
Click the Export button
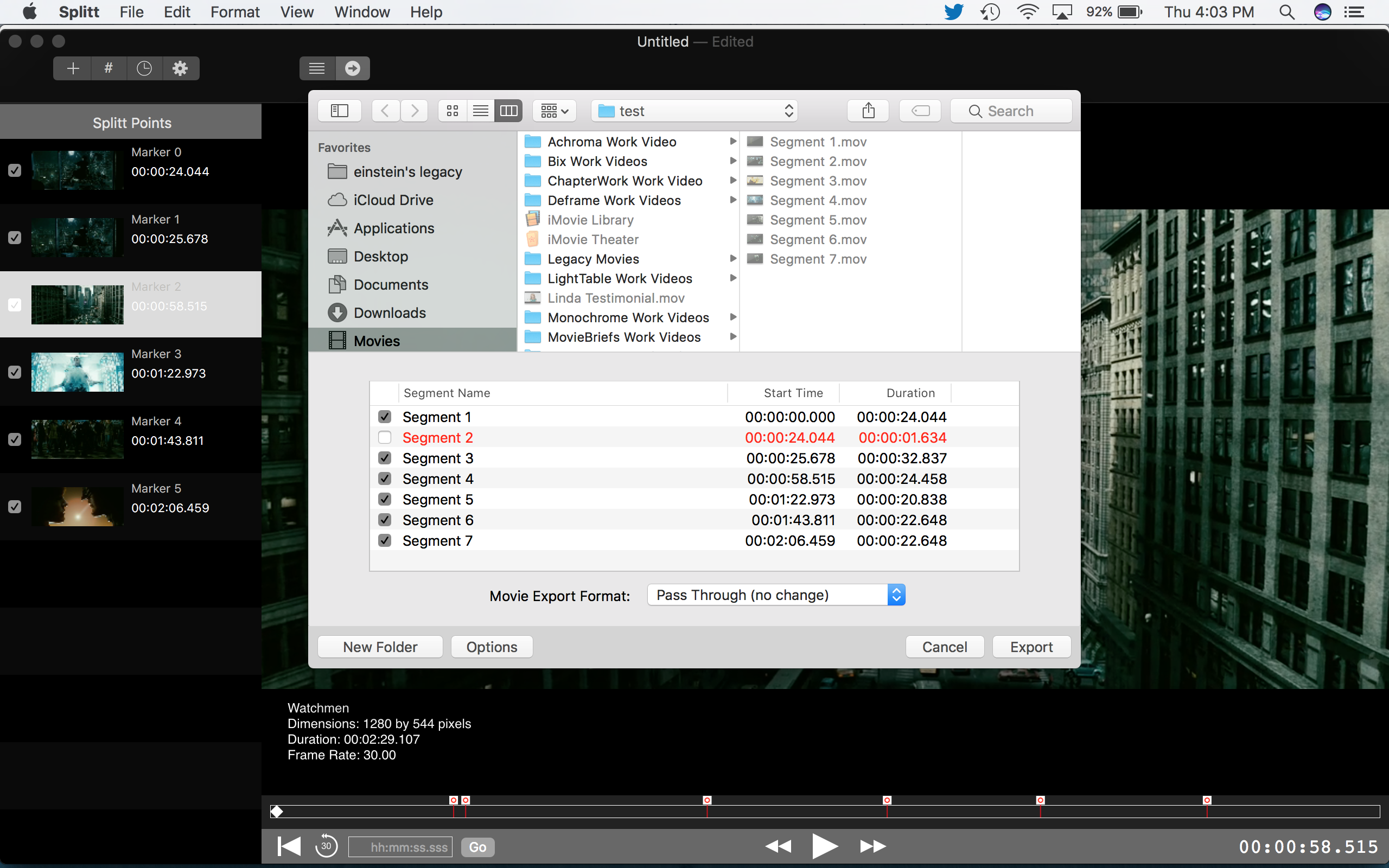coord(1031,647)
